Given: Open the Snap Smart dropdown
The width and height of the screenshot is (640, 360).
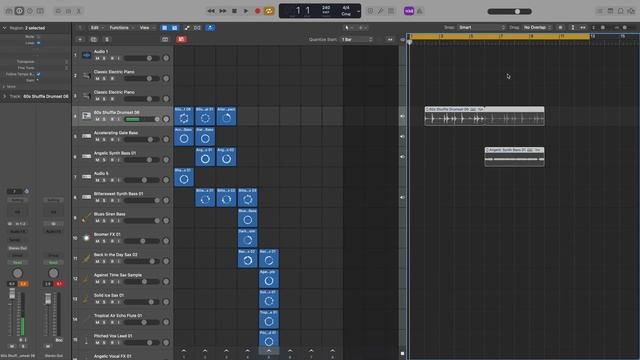Looking at the screenshot, I should (482, 27).
